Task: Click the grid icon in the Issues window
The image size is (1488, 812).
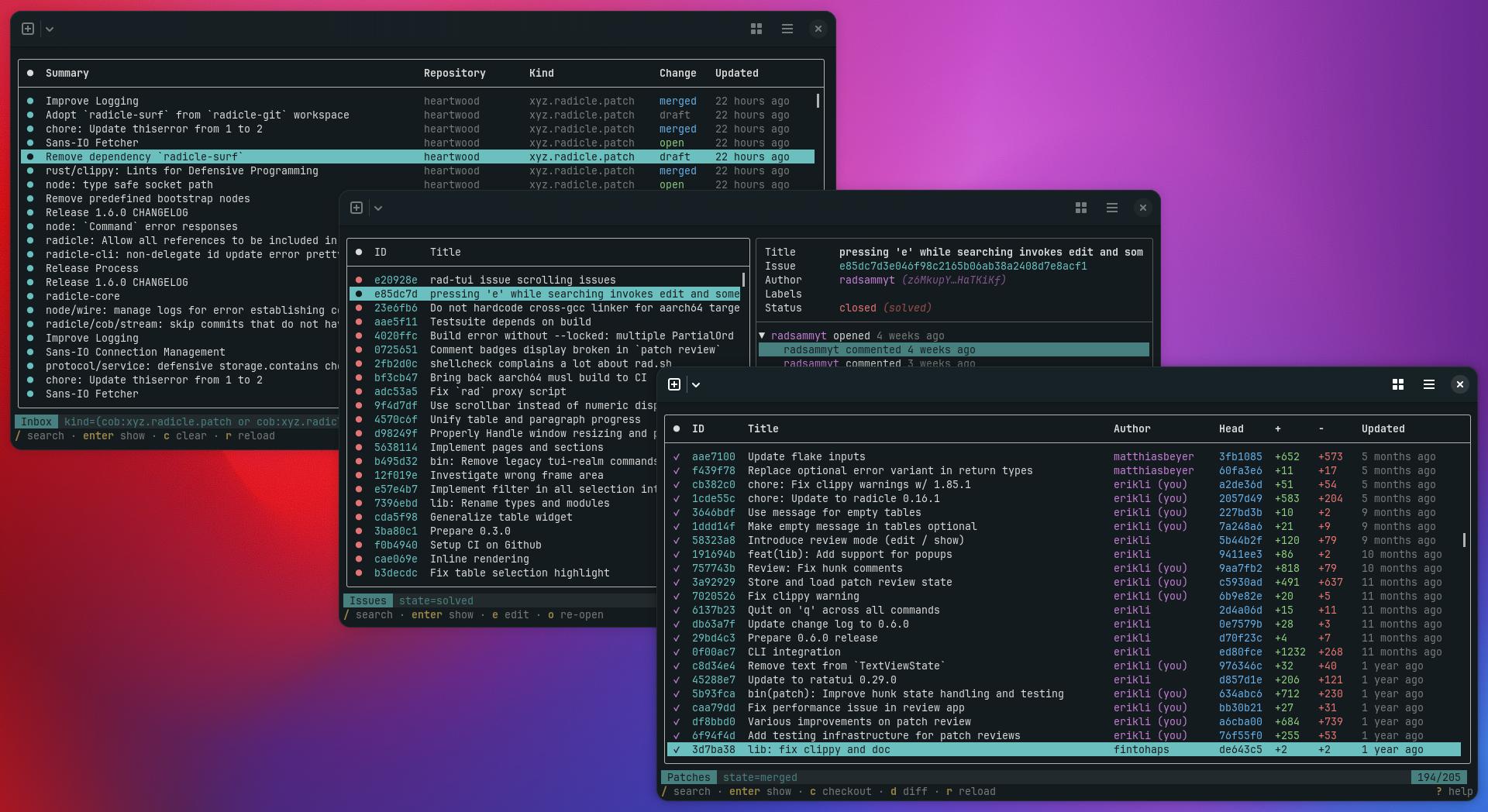Action: pyautogui.click(x=1080, y=208)
